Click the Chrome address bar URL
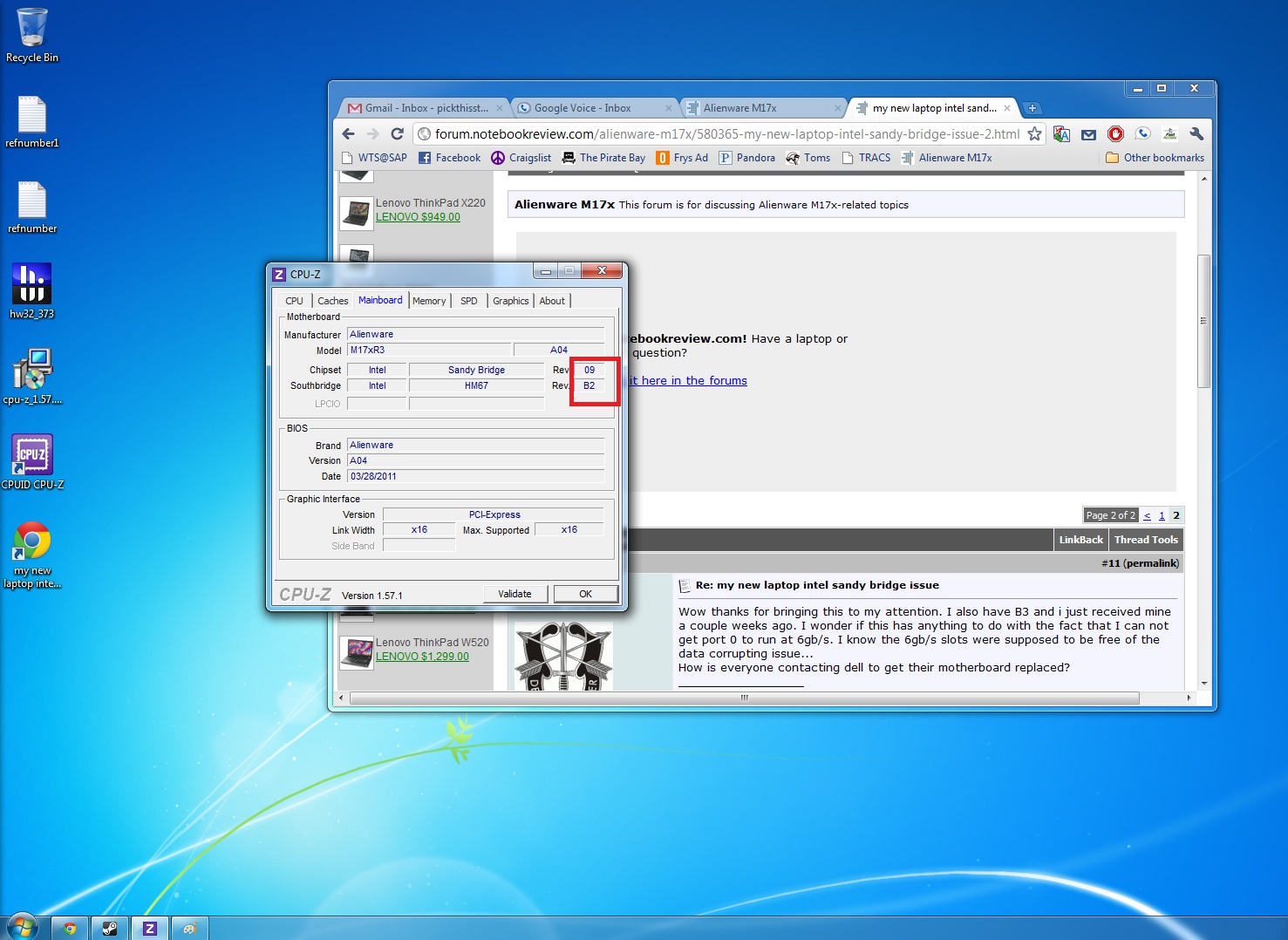Screen dimensions: 1288x940 (727, 133)
